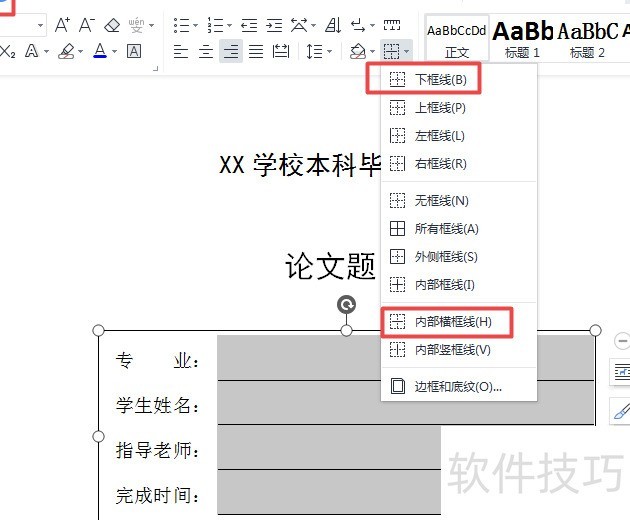Toggle the highlighted align right button
The height and width of the screenshot is (520, 630).
point(231,51)
